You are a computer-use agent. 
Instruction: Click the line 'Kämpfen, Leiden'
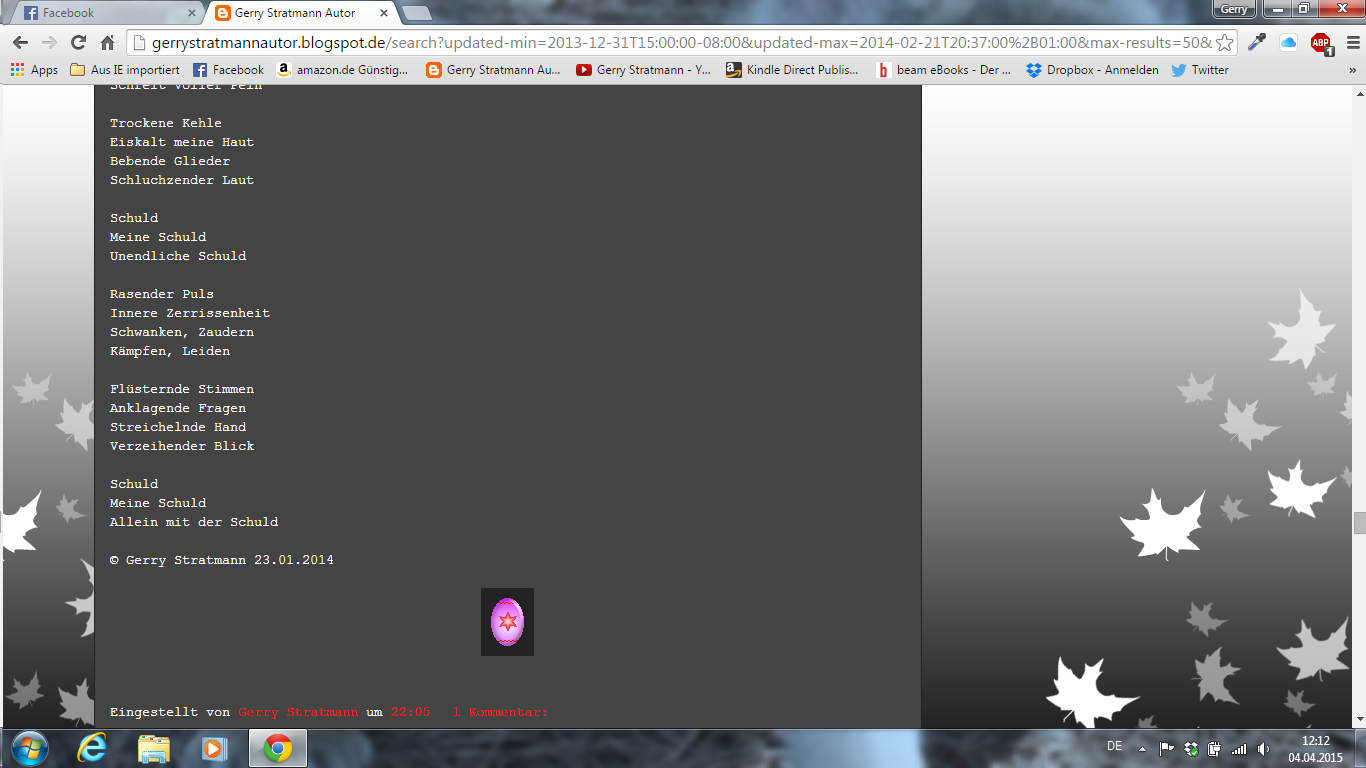[170, 351]
